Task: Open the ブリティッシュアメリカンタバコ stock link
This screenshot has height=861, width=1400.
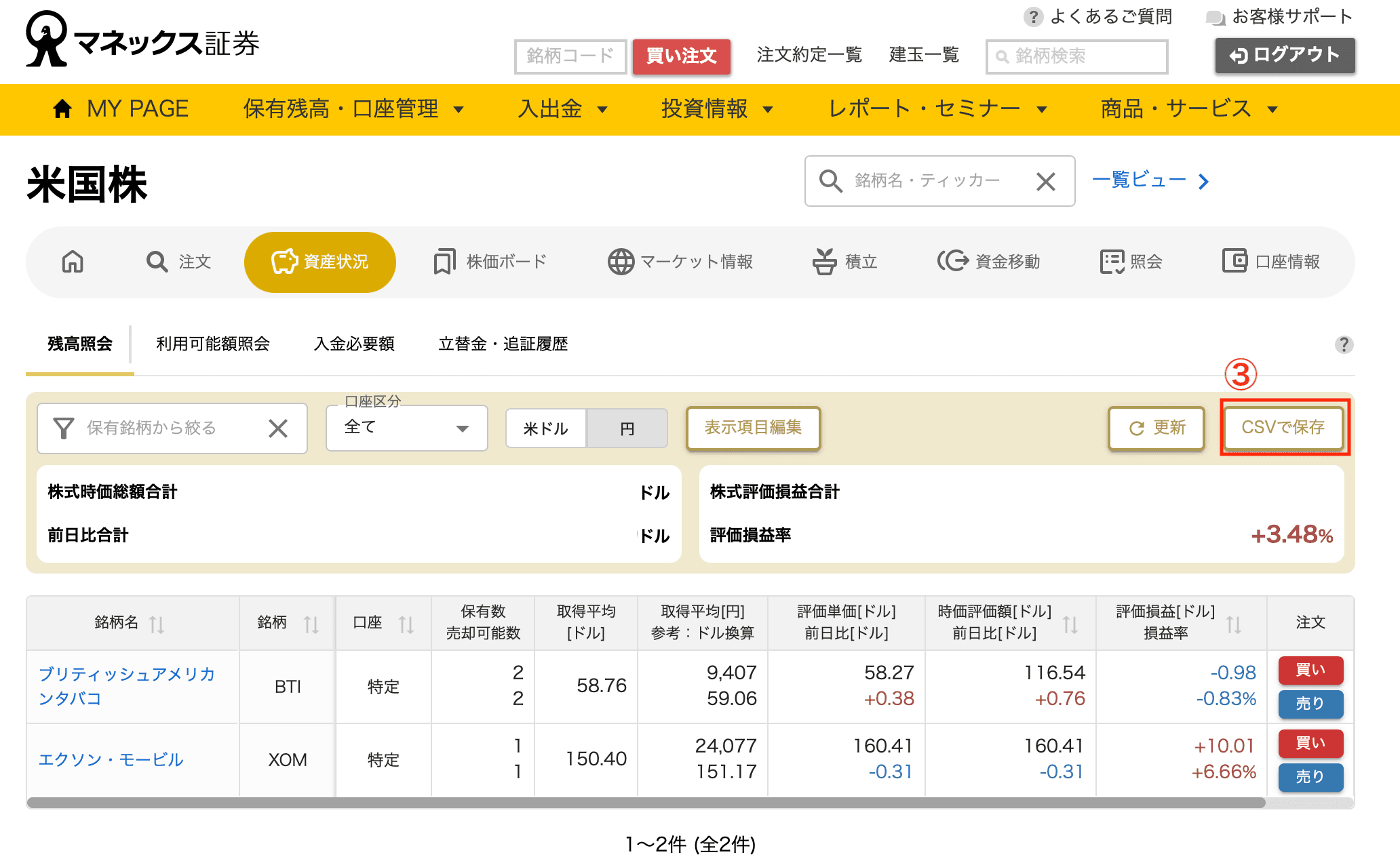Action: (x=127, y=686)
